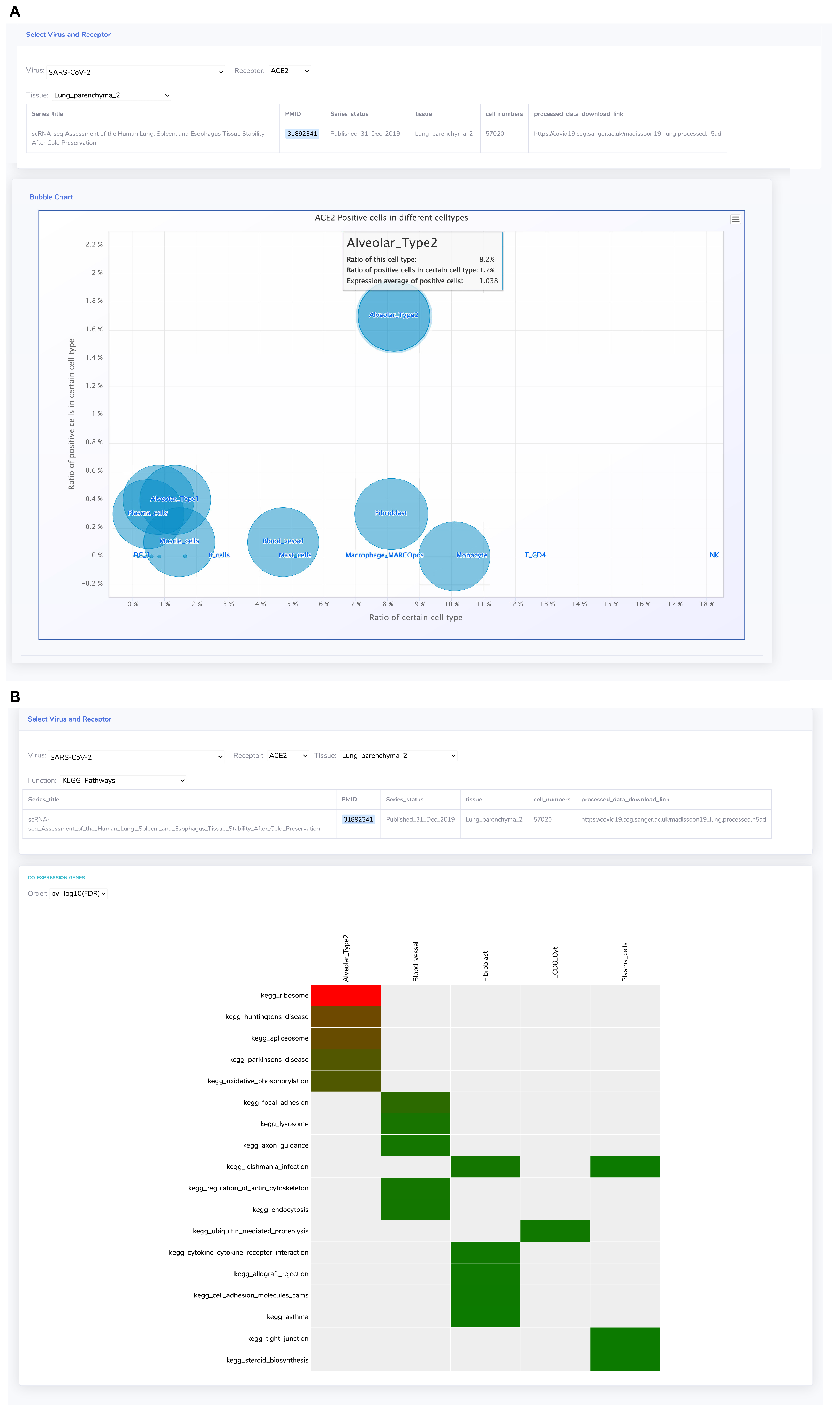The image size is (840, 1412).
Task: Expand the Tissue Lung_parenchyma_2 dropdown in panel A
Action: (111, 95)
